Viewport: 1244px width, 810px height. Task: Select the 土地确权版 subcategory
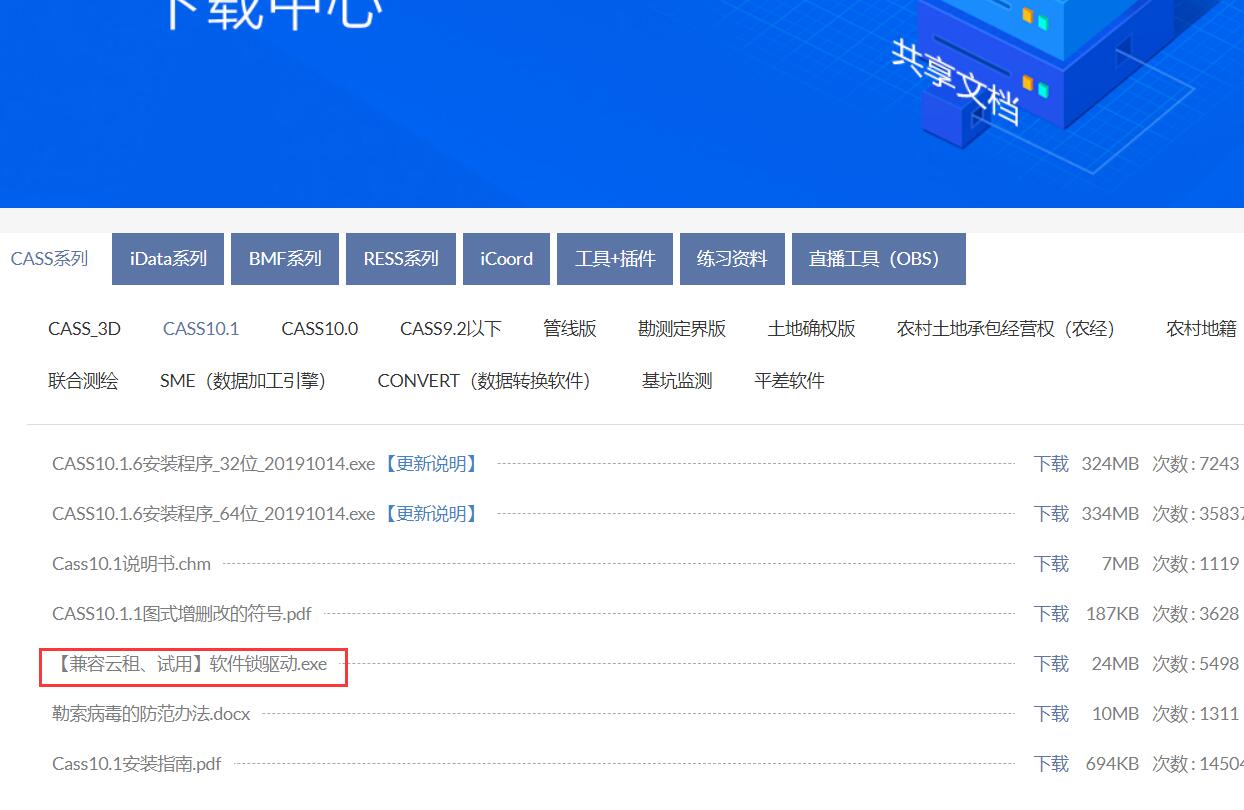click(811, 329)
